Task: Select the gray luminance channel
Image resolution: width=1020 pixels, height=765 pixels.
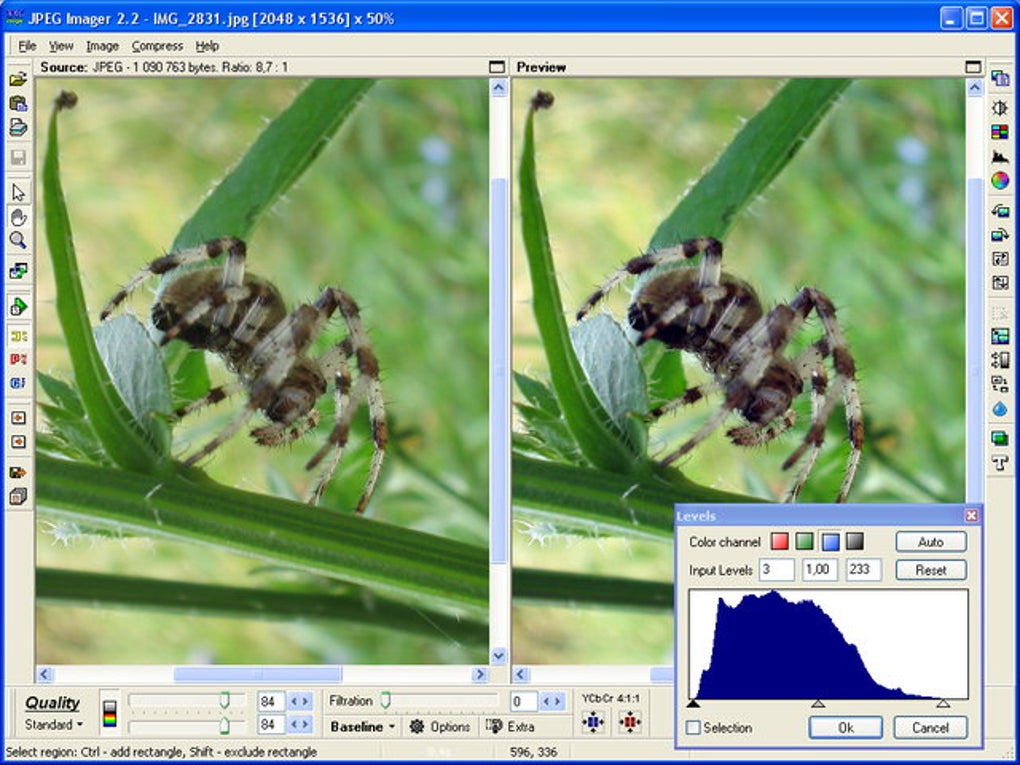Action: click(855, 541)
